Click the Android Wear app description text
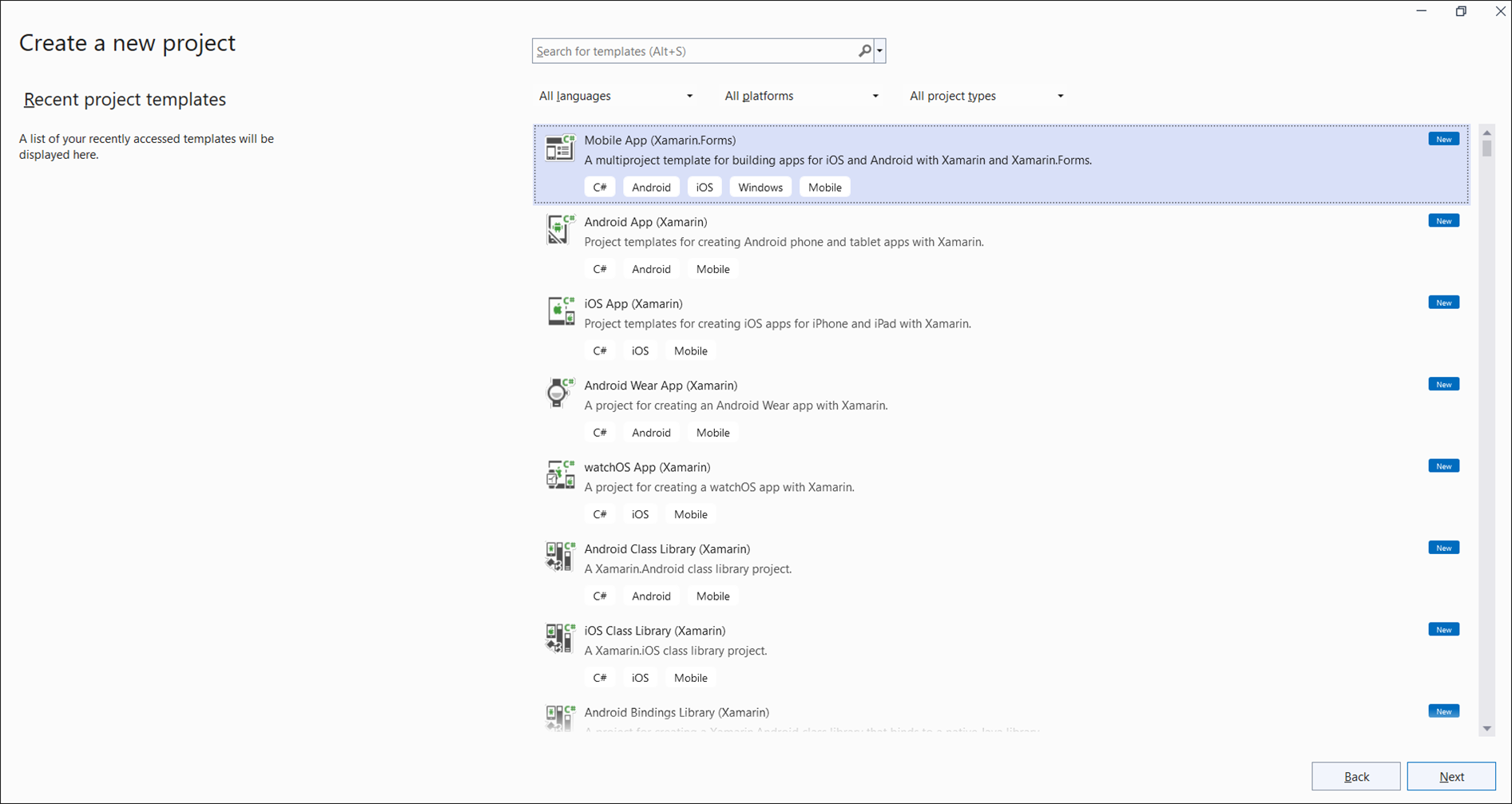This screenshot has width=1512, height=804. coord(736,406)
